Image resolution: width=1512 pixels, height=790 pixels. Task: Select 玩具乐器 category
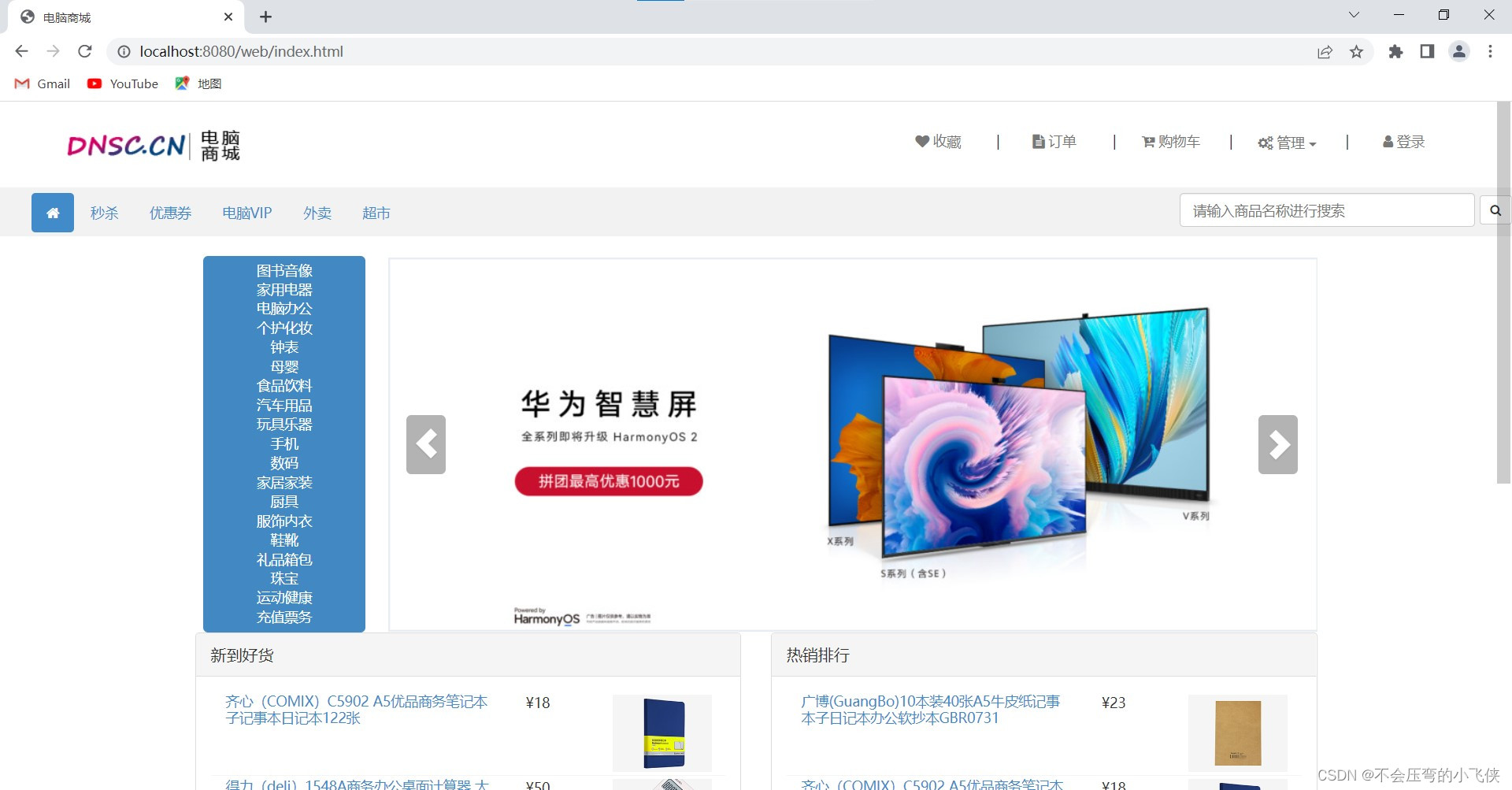coord(284,425)
